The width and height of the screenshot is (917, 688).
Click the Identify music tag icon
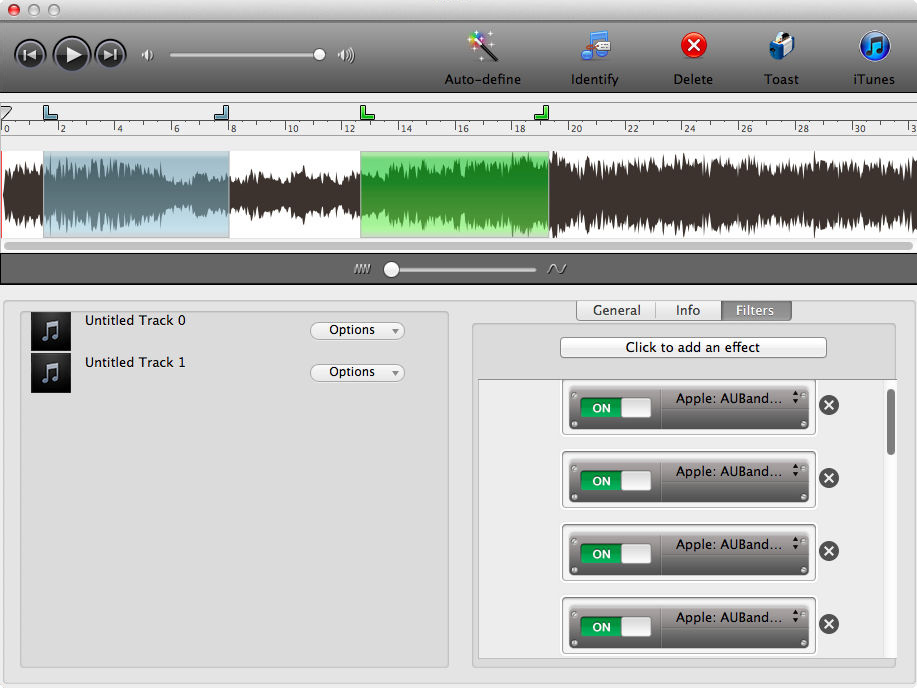tap(595, 47)
